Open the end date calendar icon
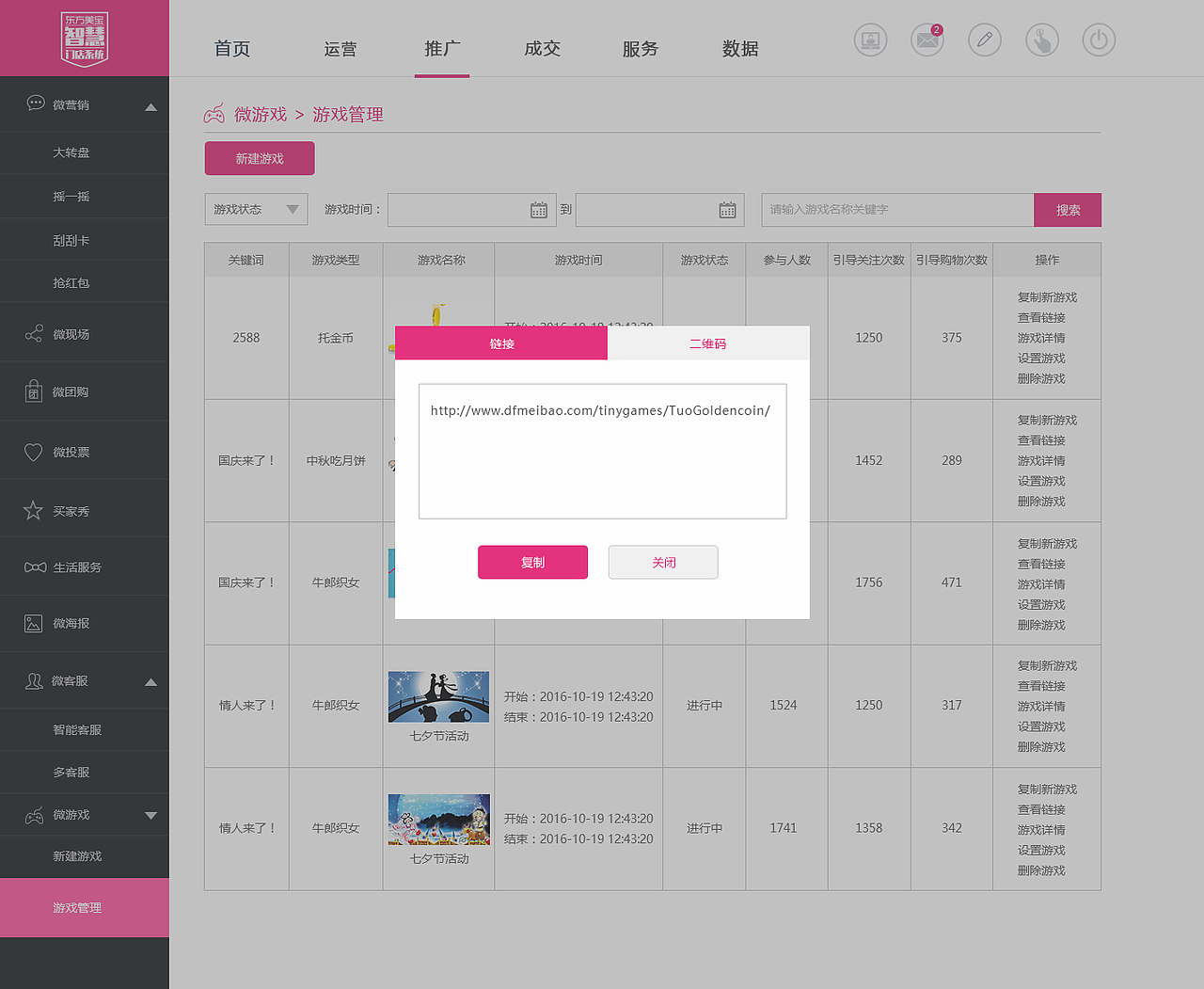 click(728, 210)
